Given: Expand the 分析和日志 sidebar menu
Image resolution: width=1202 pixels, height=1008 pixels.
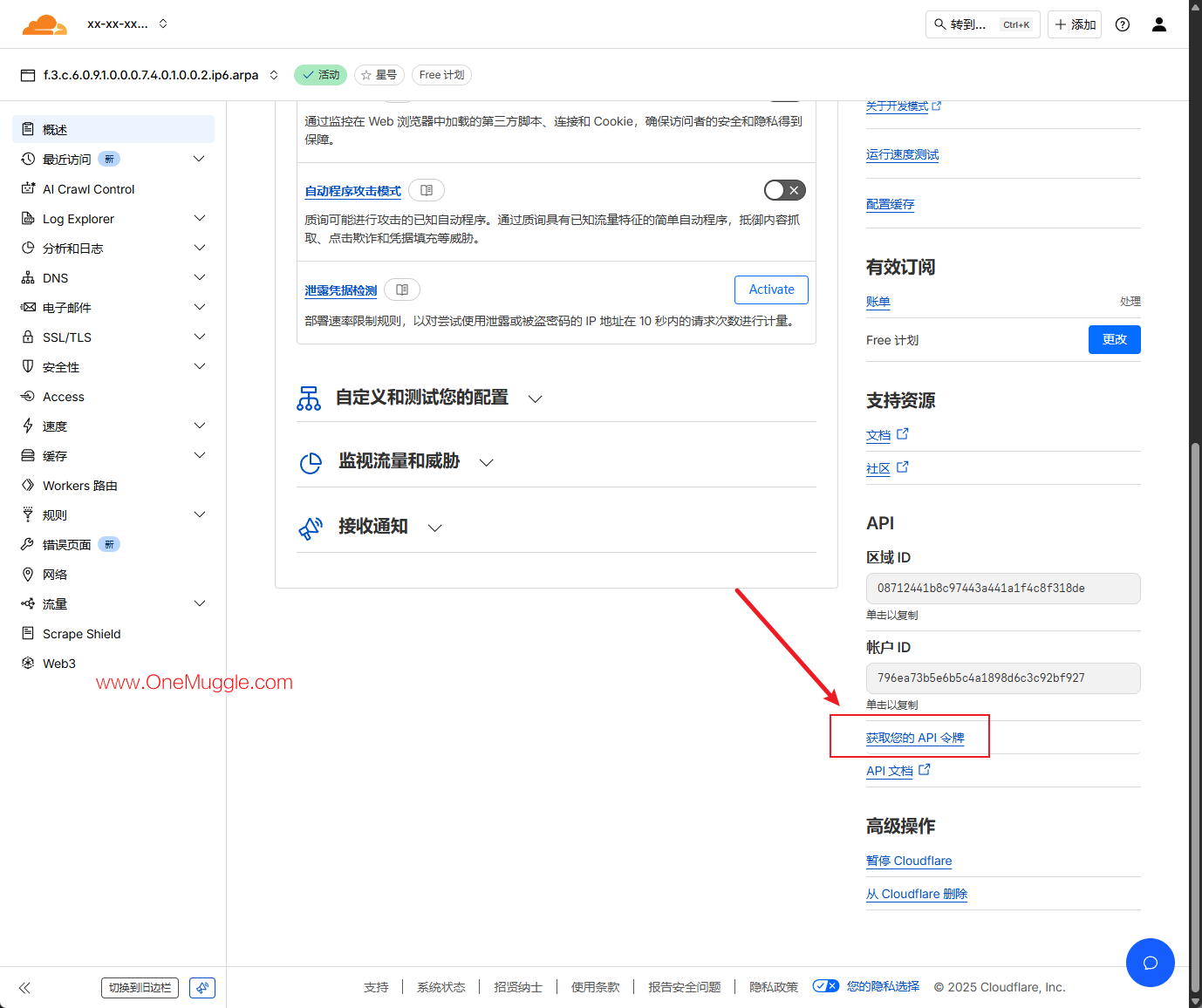Looking at the screenshot, I should coord(200,248).
